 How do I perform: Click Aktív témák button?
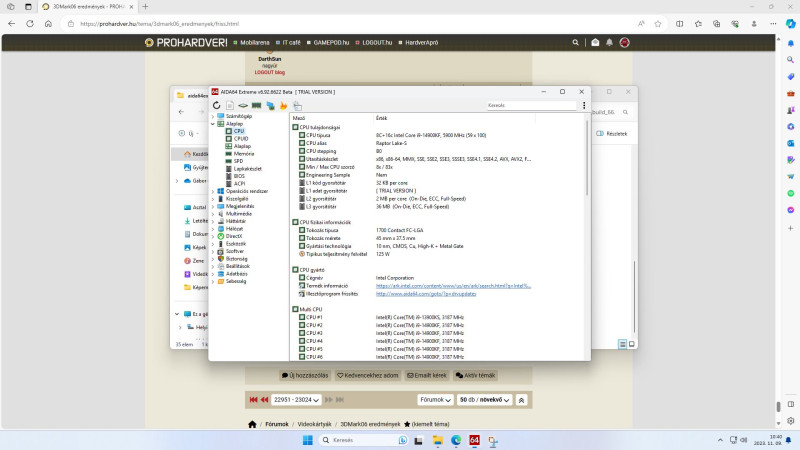point(475,376)
